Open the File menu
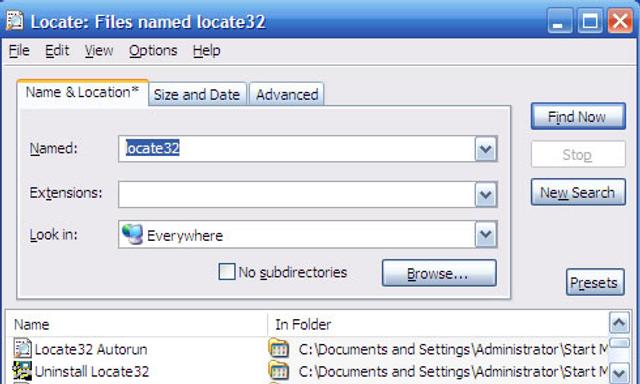 click(19, 51)
